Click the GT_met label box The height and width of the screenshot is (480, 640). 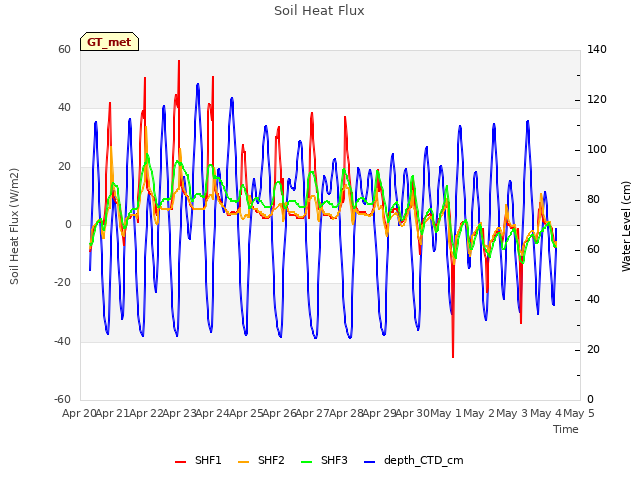pyautogui.click(x=109, y=42)
